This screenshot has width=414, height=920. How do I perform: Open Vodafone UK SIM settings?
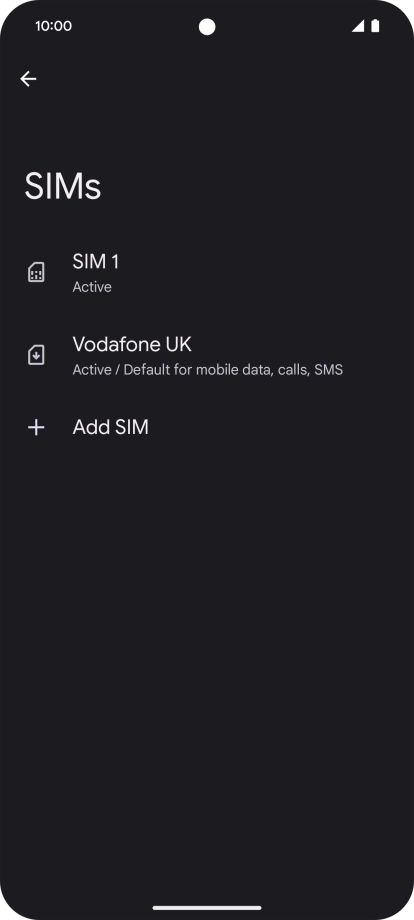coord(207,355)
